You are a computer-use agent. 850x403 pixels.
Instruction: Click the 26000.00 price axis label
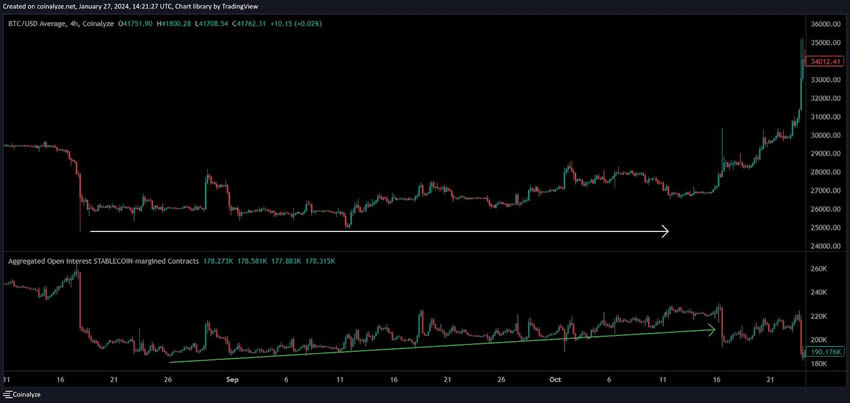point(826,209)
